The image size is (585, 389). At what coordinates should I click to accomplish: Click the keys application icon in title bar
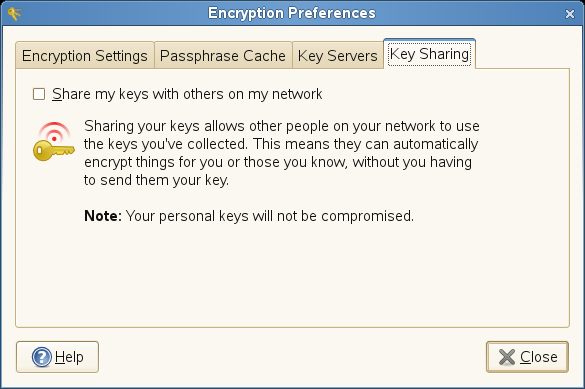14,14
